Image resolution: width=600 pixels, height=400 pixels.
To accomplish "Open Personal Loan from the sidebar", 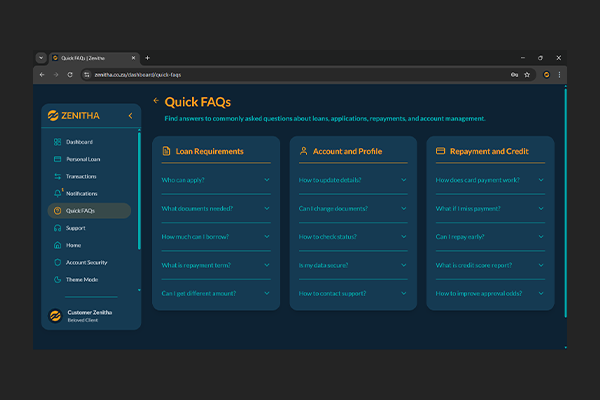I will coord(84,159).
